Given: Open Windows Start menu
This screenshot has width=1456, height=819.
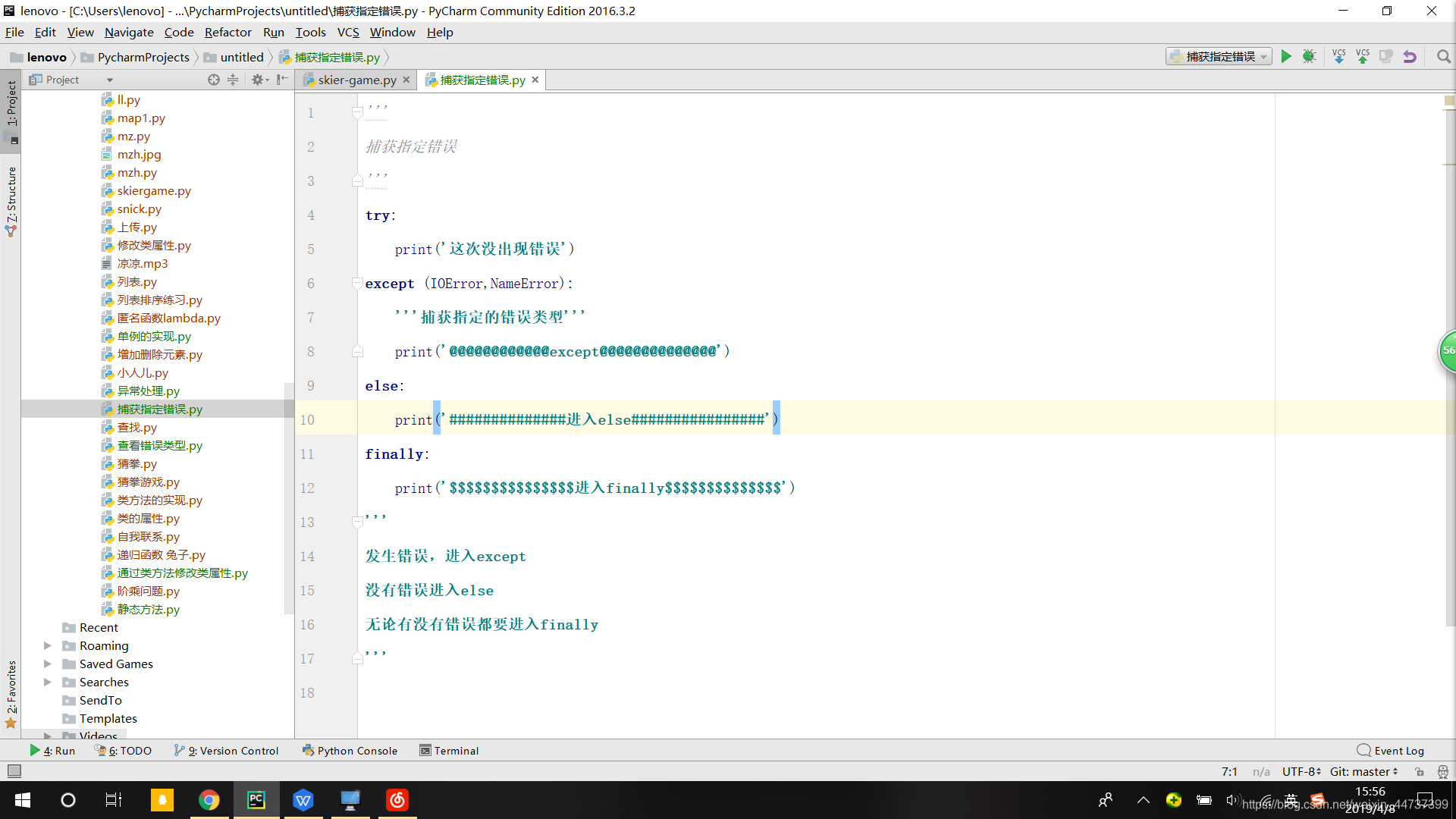Looking at the screenshot, I should 23,800.
